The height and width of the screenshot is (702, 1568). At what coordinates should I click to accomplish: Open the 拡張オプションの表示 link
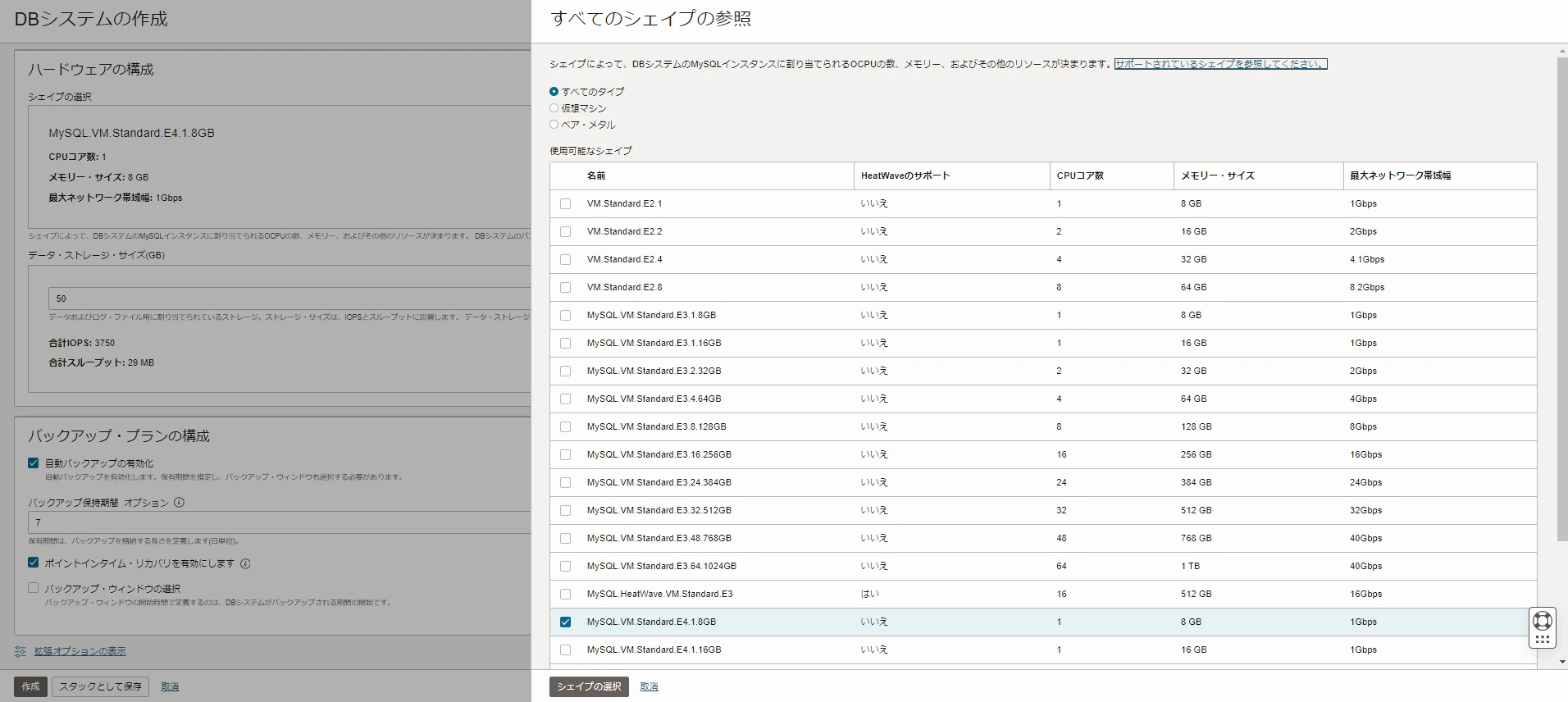point(80,651)
